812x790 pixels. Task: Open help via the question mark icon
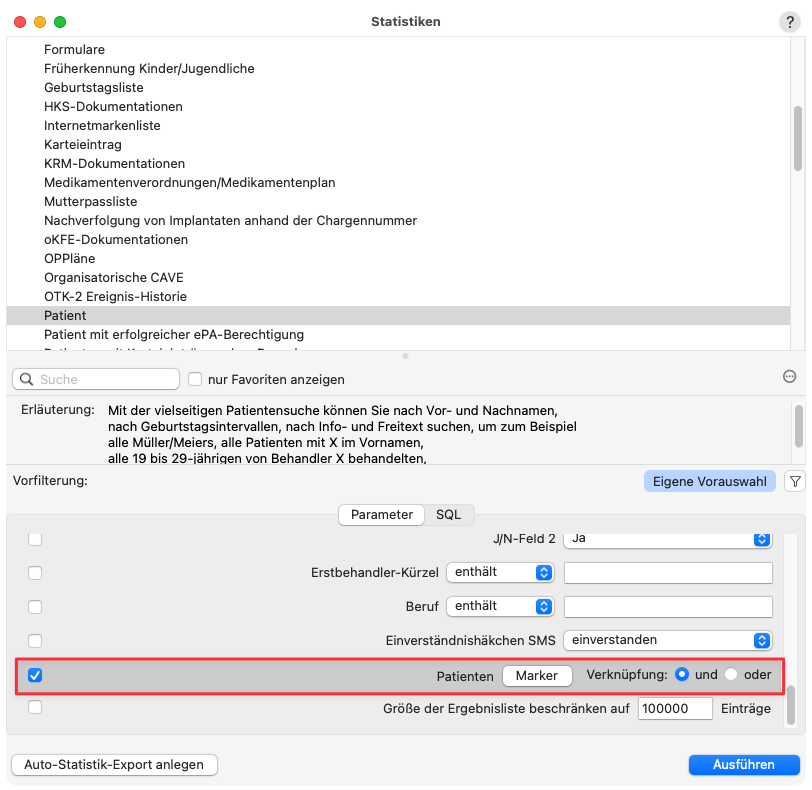(x=789, y=21)
